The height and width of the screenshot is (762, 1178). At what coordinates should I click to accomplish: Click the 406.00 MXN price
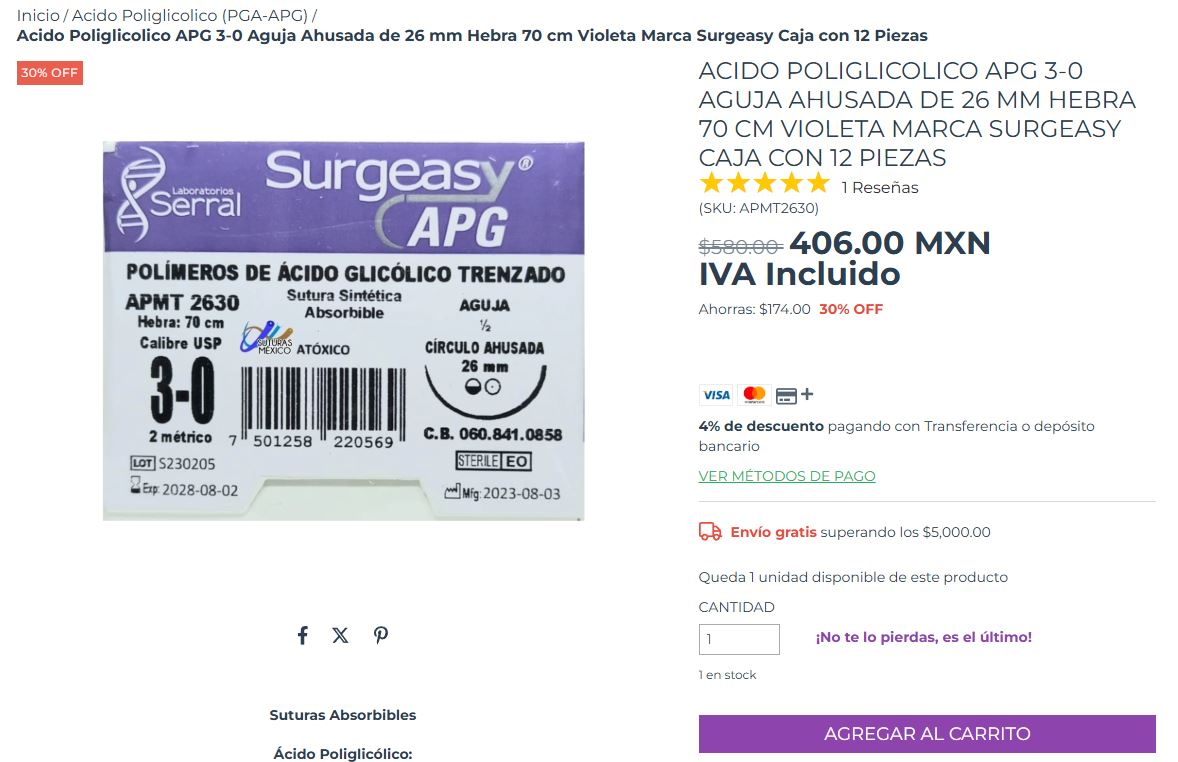tap(890, 243)
